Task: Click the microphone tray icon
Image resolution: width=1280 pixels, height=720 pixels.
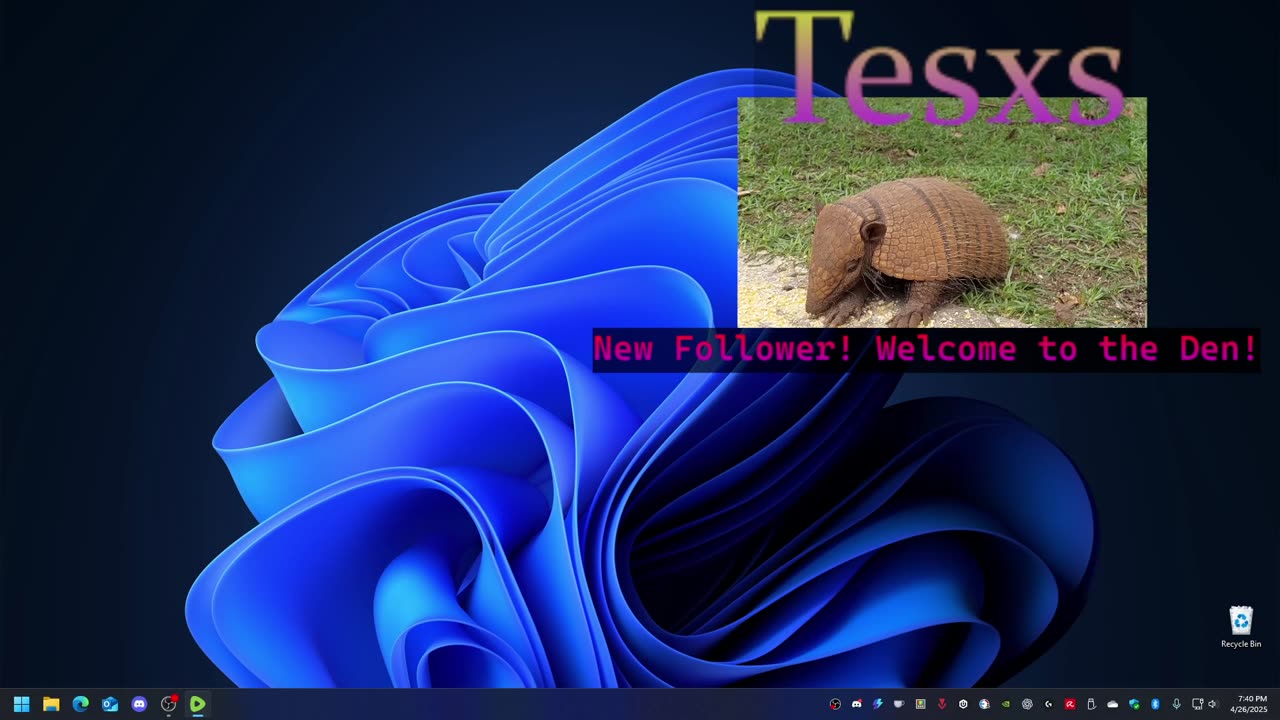Action: pyautogui.click(x=1176, y=704)
